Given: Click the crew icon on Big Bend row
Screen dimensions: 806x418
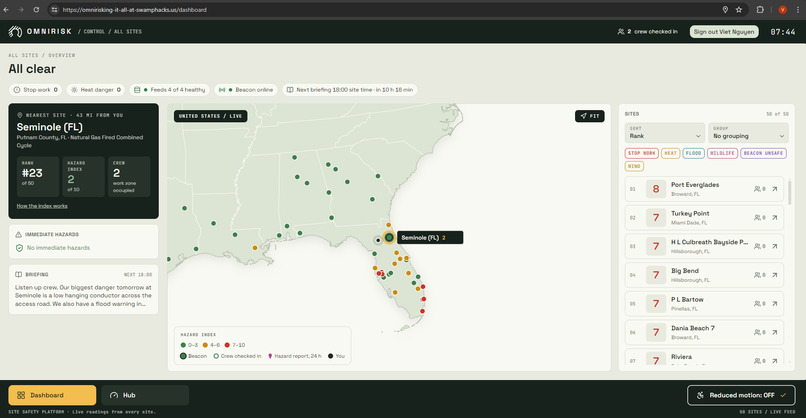Looking at the screenshot, I should pyautogui.click(x=757, y=275).
